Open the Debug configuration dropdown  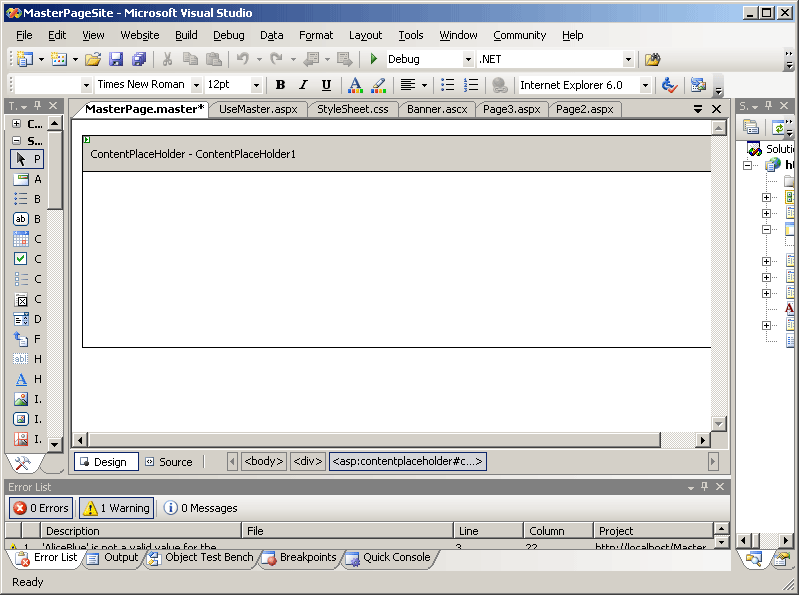point(469,59)
